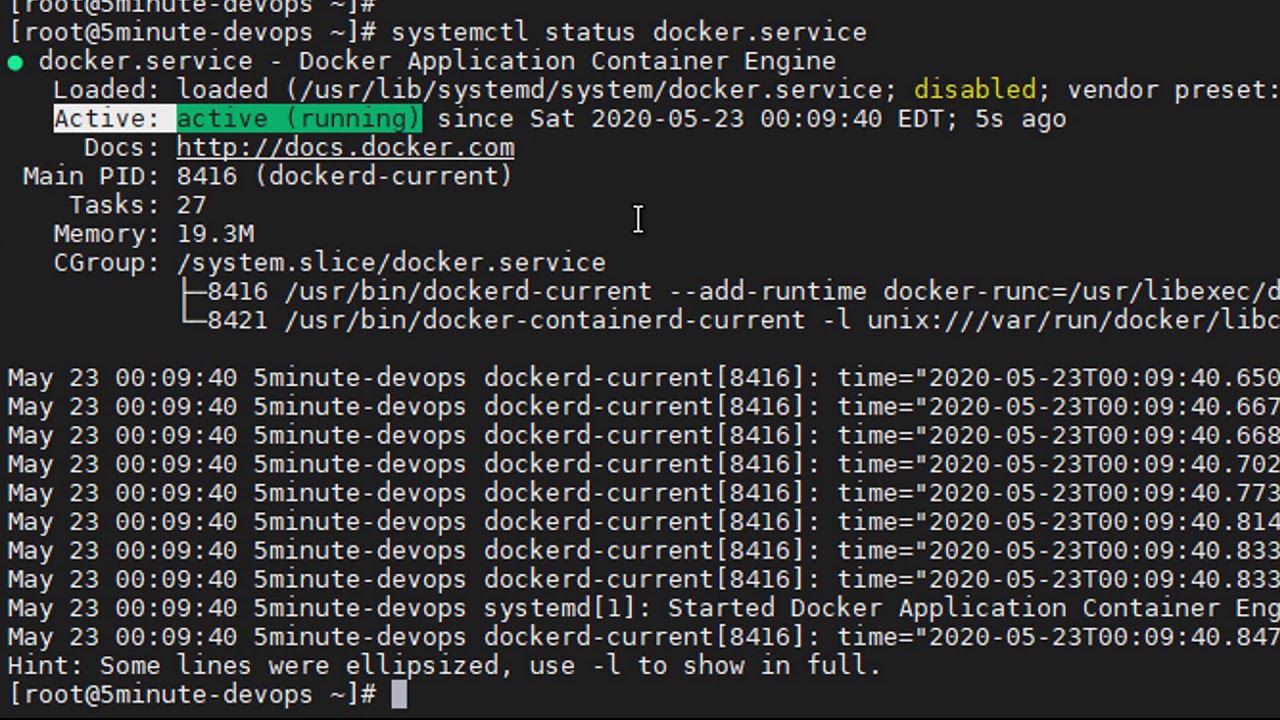Select CGroup path /system.slice/docker.service
This screenshot has height=720, width=1280.
[x=391, y=263]
